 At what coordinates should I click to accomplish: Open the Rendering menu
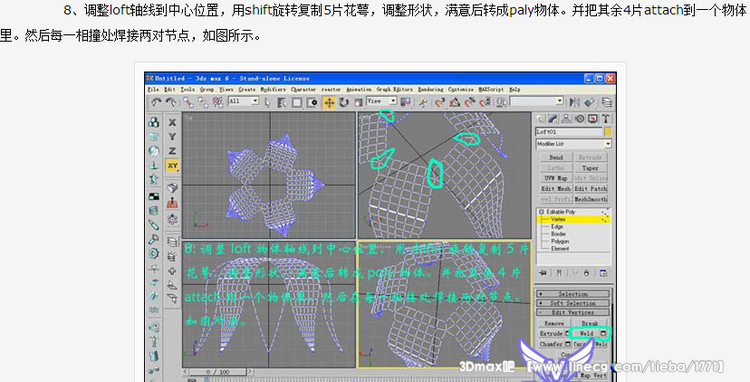pos(430,89)
